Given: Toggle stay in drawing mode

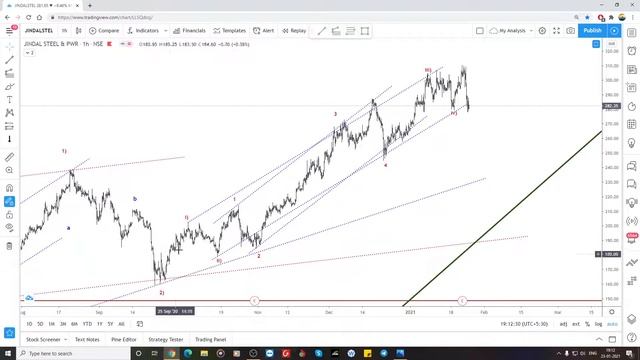Looking at the screenshot, I should pyautogui.click(x=9, y=202).
